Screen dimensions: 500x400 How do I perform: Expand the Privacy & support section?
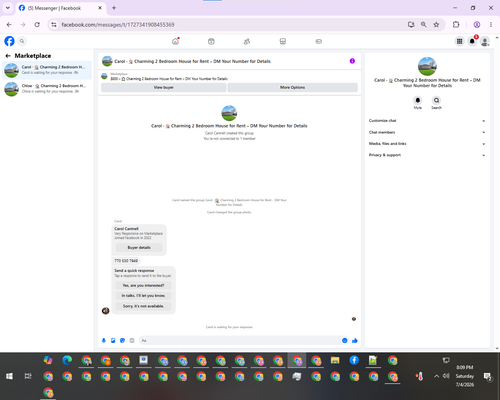[x=427, y=155]
